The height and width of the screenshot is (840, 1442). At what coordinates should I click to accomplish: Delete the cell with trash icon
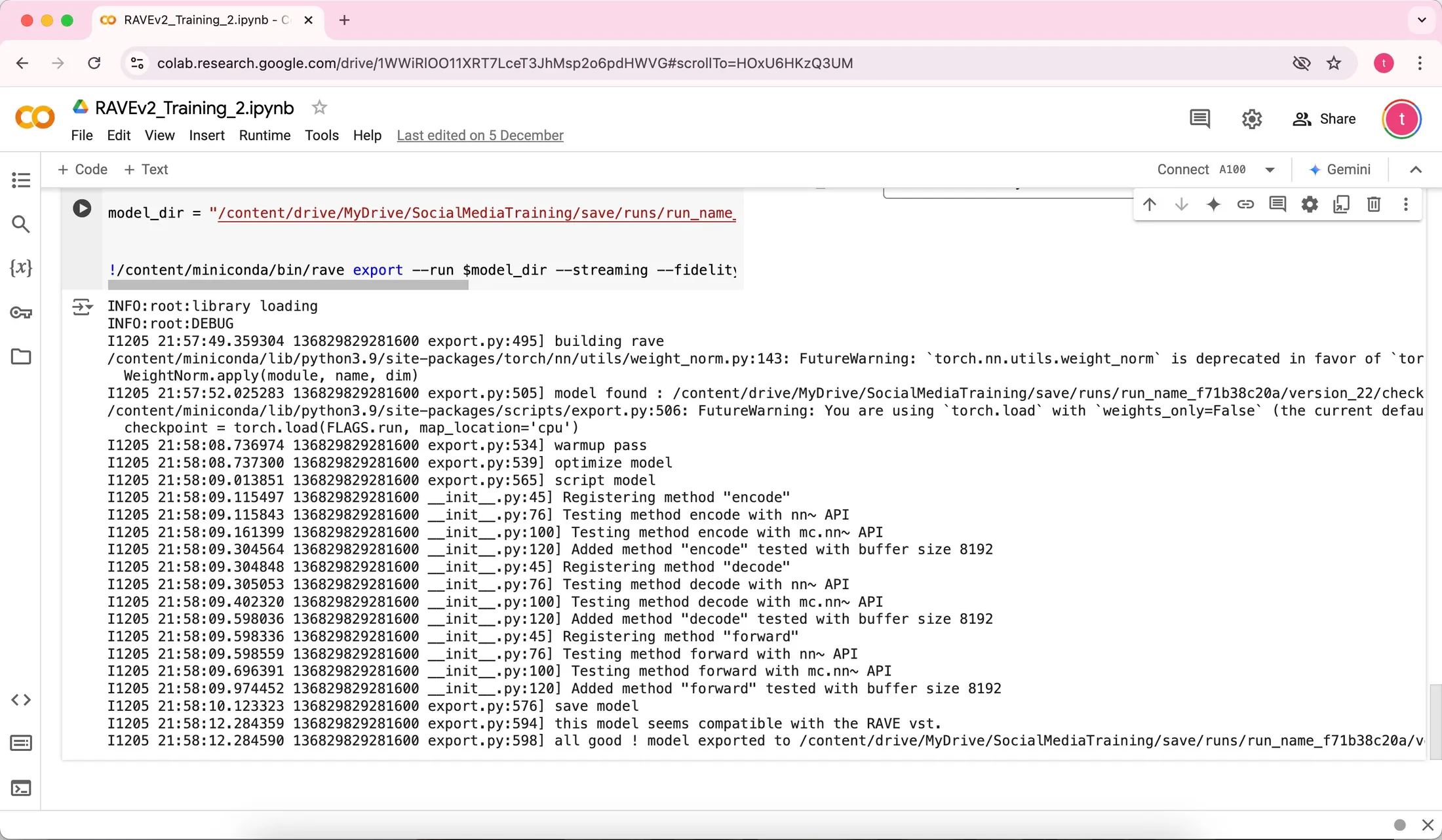pos(1374,204)
